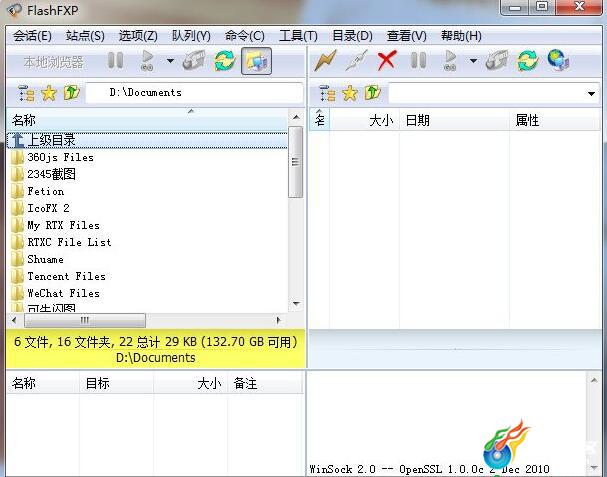Click the local pane pause button
This screenshot has width=607, height=477.
[115, 61]
